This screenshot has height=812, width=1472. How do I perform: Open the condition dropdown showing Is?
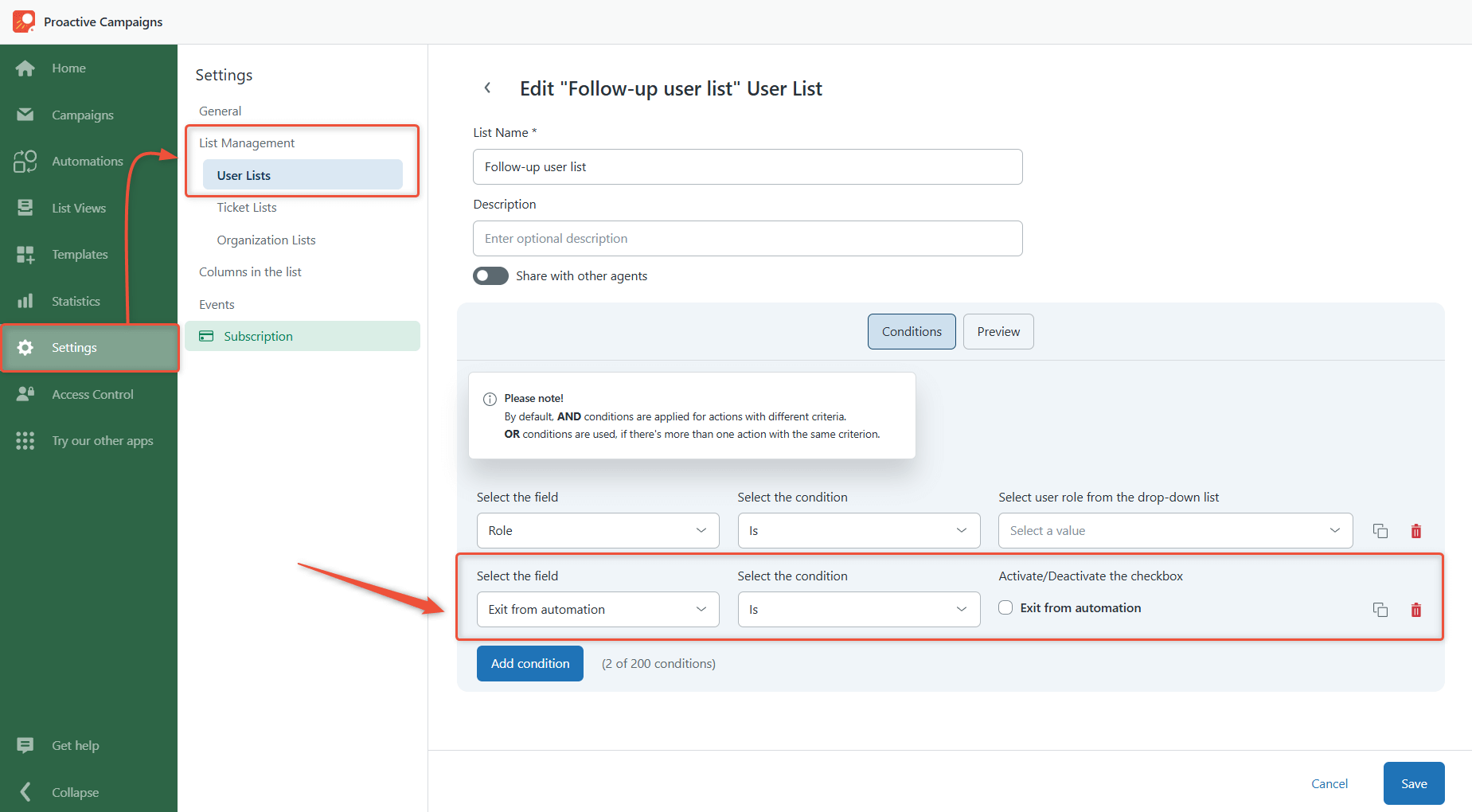point(858,530)
